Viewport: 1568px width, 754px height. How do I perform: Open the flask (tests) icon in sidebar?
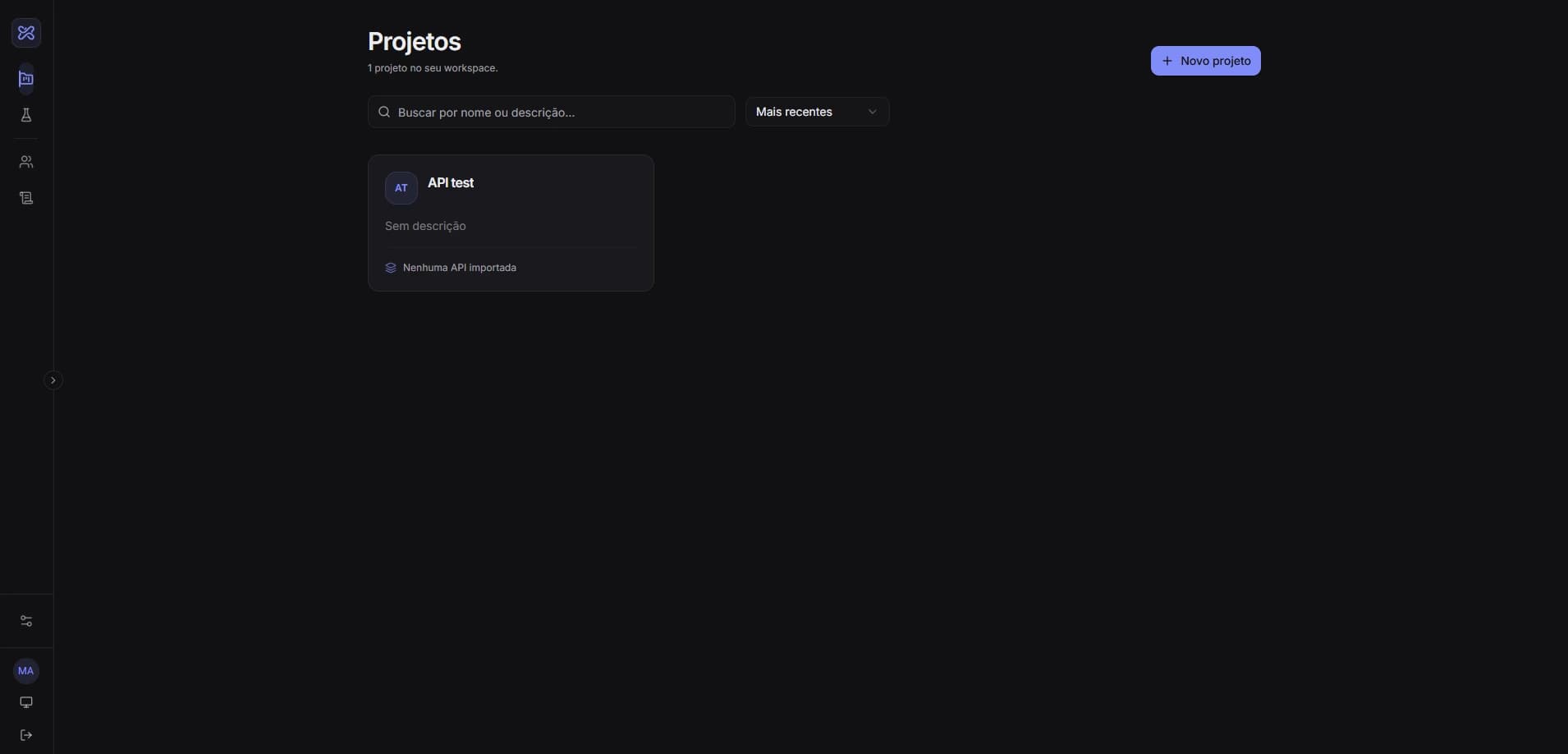pyautogui.click(x=26, y=115)
